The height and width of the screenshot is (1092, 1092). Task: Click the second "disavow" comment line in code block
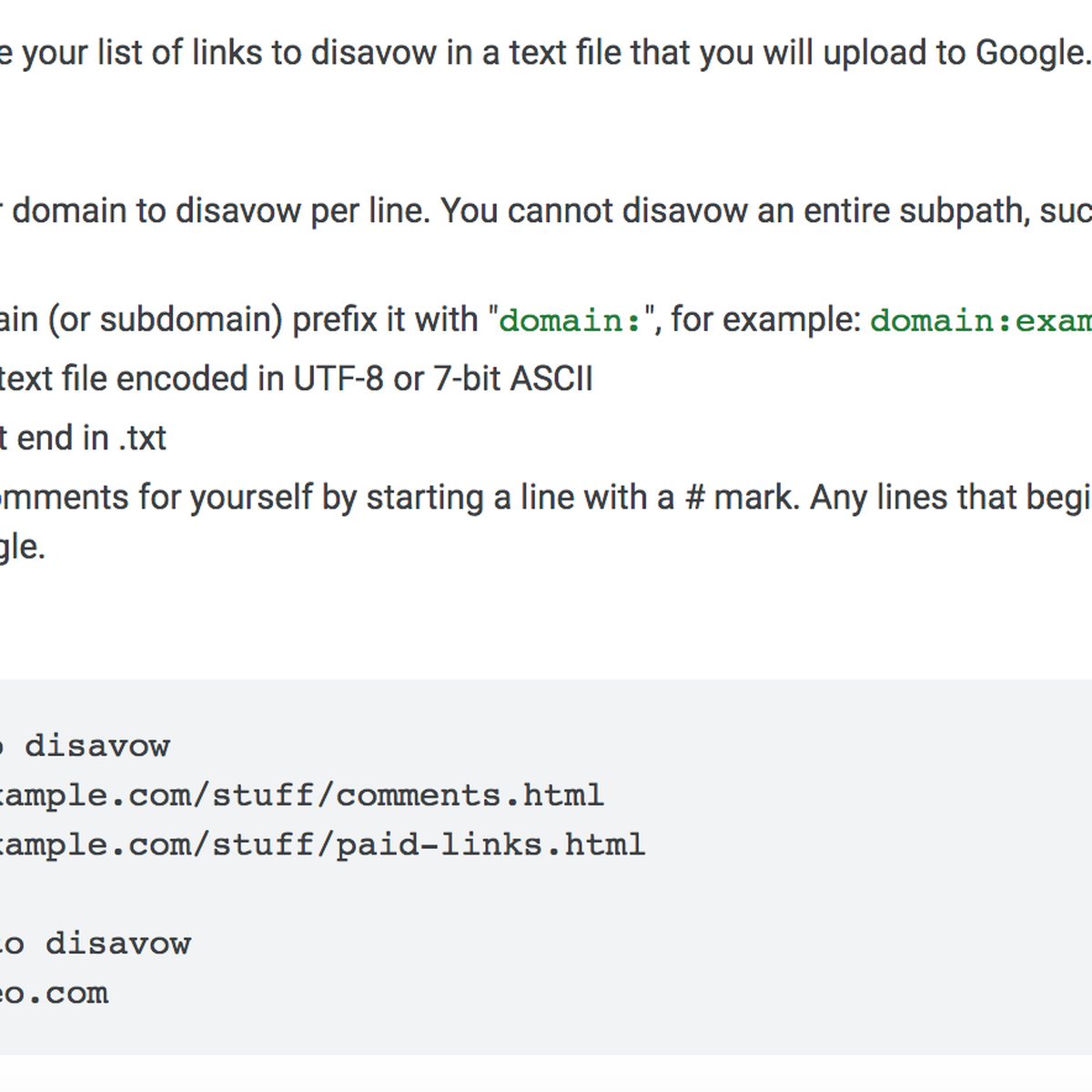pyautogui.click(x=96, y=944)
